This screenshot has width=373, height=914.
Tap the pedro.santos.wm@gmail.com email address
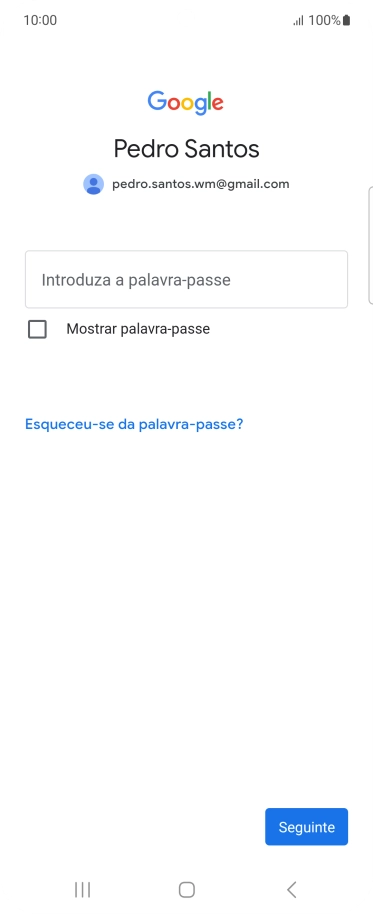pos(200,184)
